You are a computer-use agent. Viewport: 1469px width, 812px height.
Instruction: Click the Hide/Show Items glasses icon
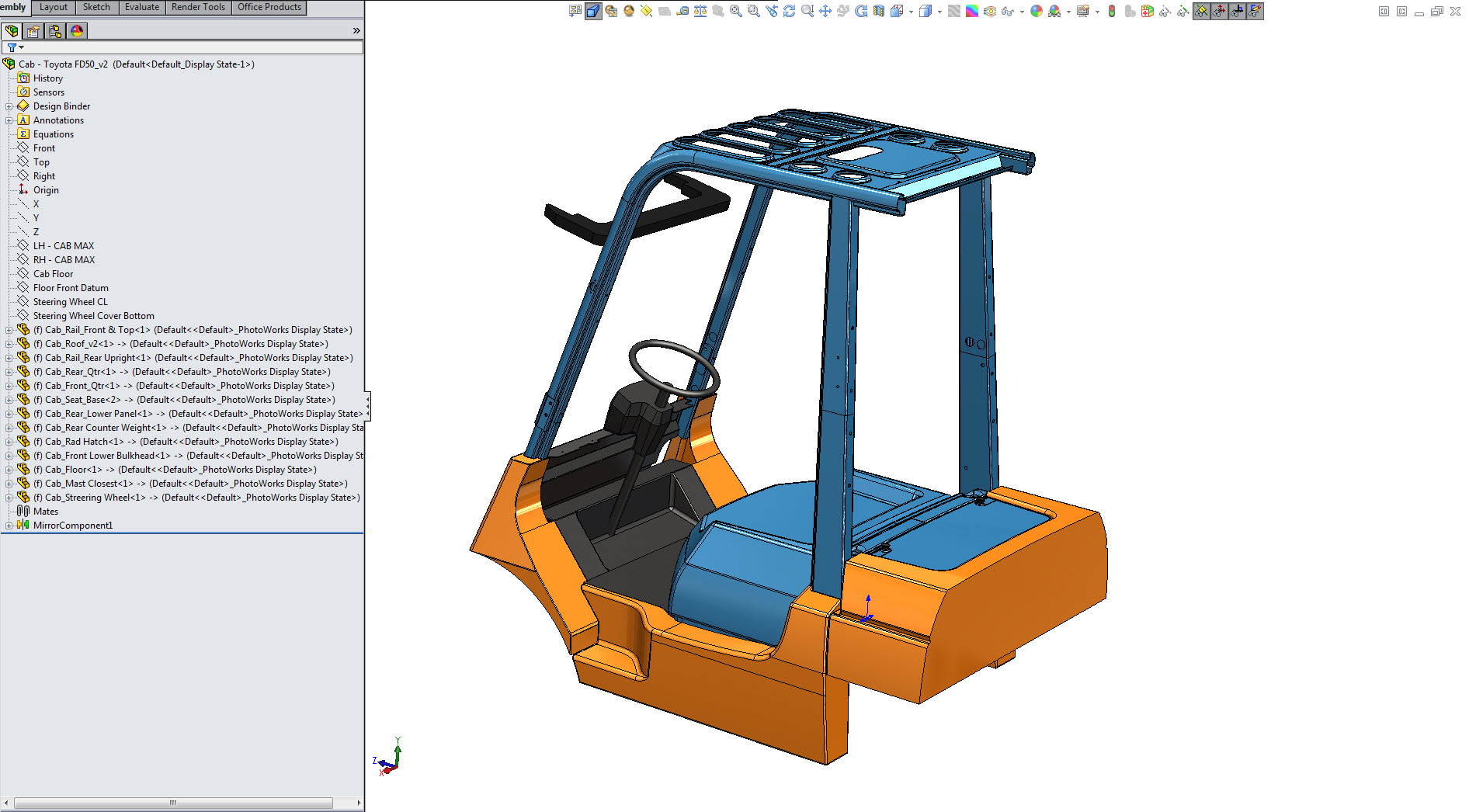coord(1008,11)
